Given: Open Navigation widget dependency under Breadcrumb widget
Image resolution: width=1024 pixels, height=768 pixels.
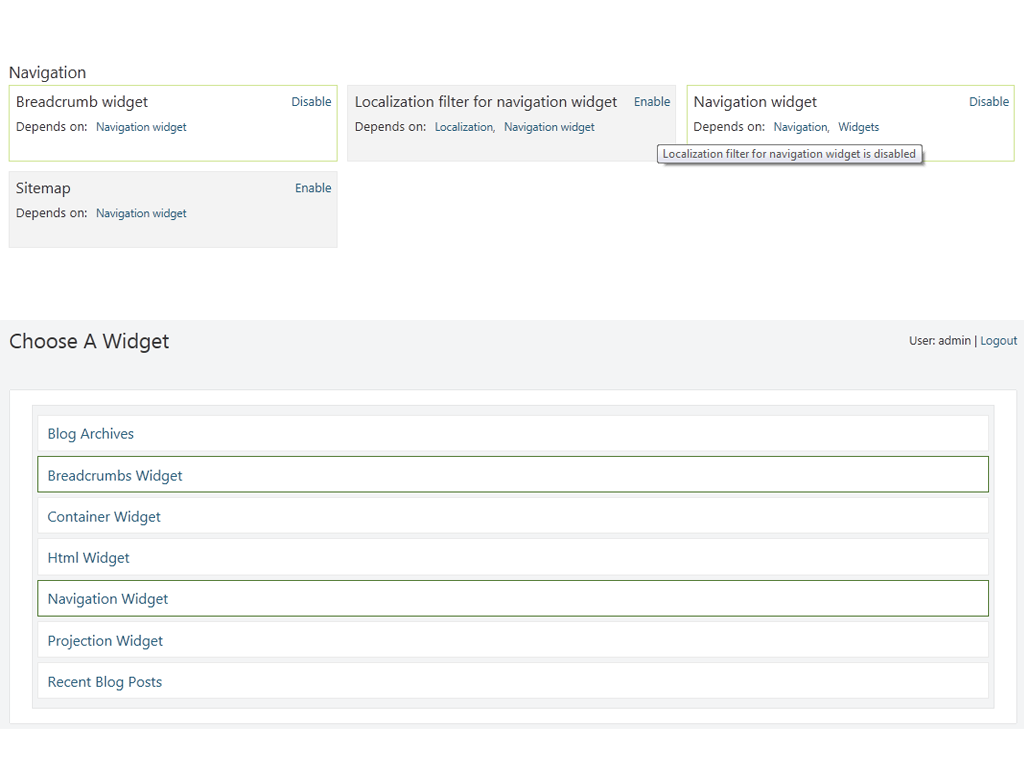Looking at the screenshot, I should pyautogui.click(x=141, y=127).
